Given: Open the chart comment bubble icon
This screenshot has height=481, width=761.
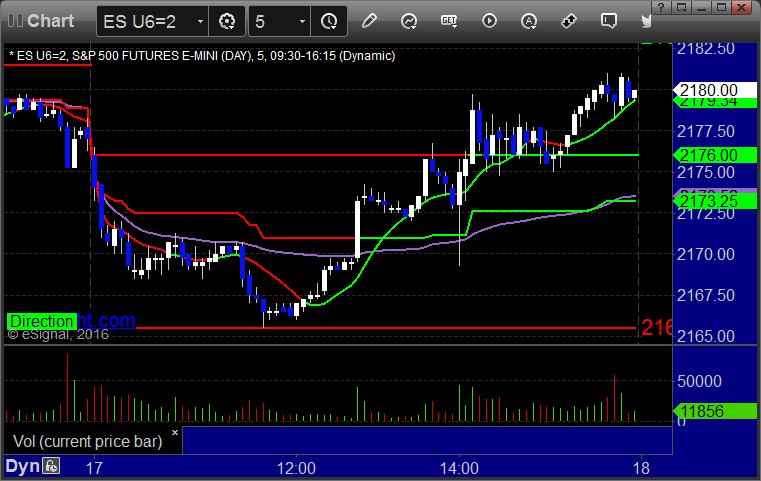Looking at the screenshot, I should [609, 21].
